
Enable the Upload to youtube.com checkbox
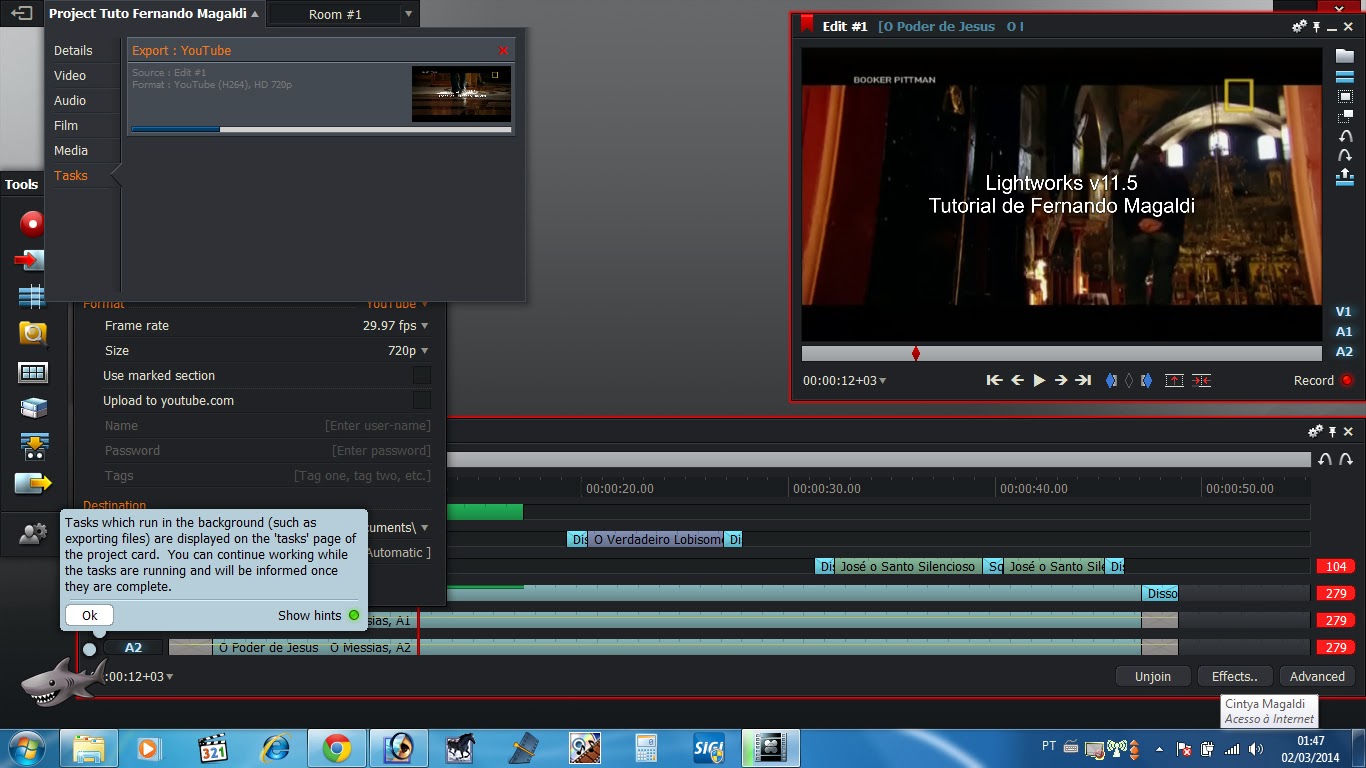pyautogui.click(x=422, y=400)
